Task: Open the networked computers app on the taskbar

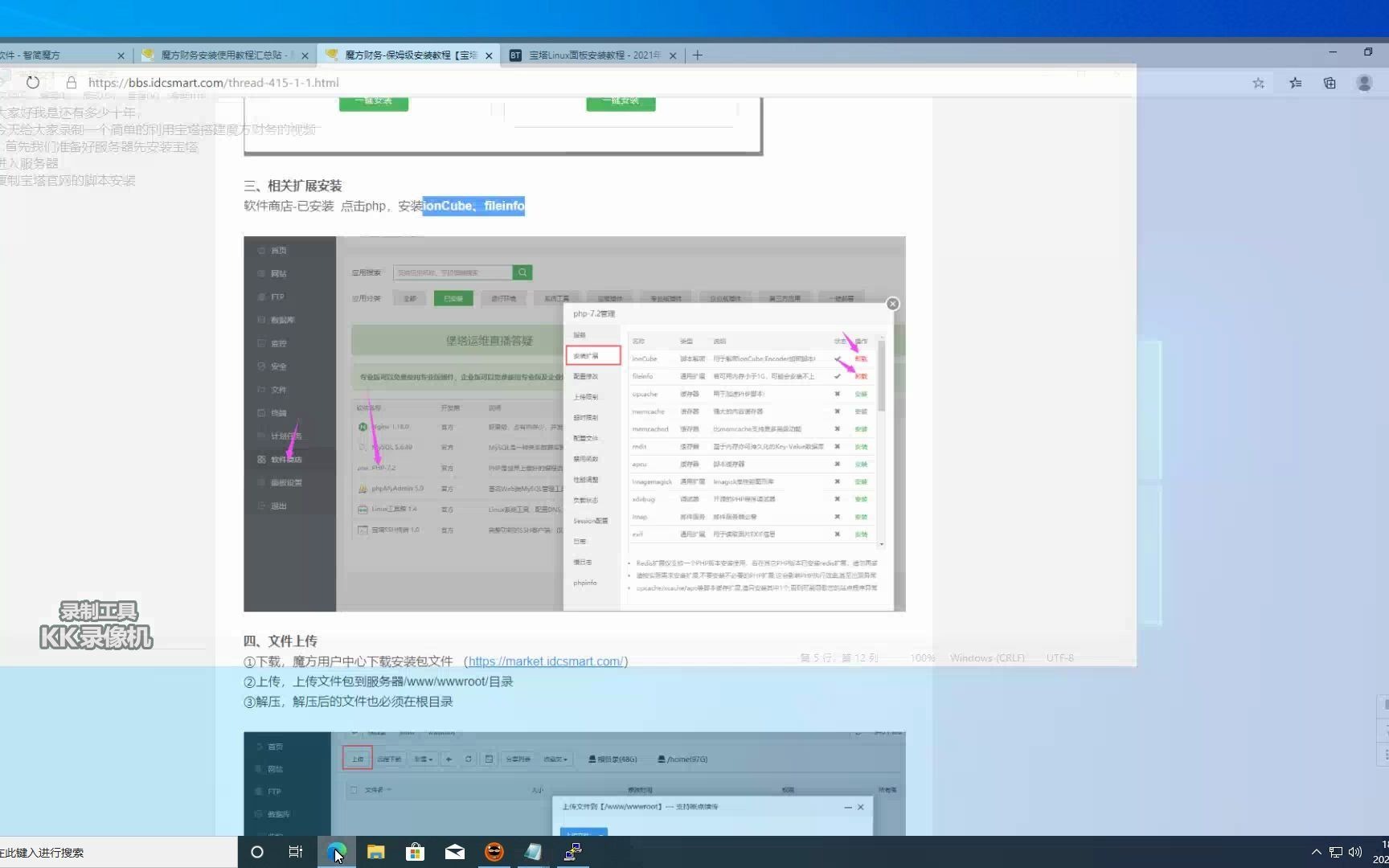Action: click(x=572, y=852)
